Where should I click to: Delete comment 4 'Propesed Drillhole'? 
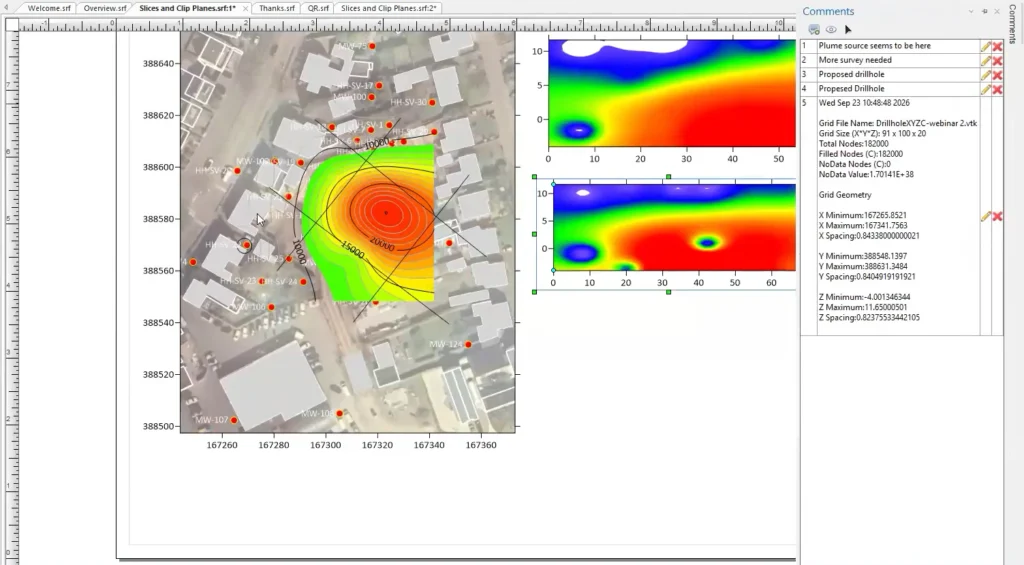[x=997, y=89]
